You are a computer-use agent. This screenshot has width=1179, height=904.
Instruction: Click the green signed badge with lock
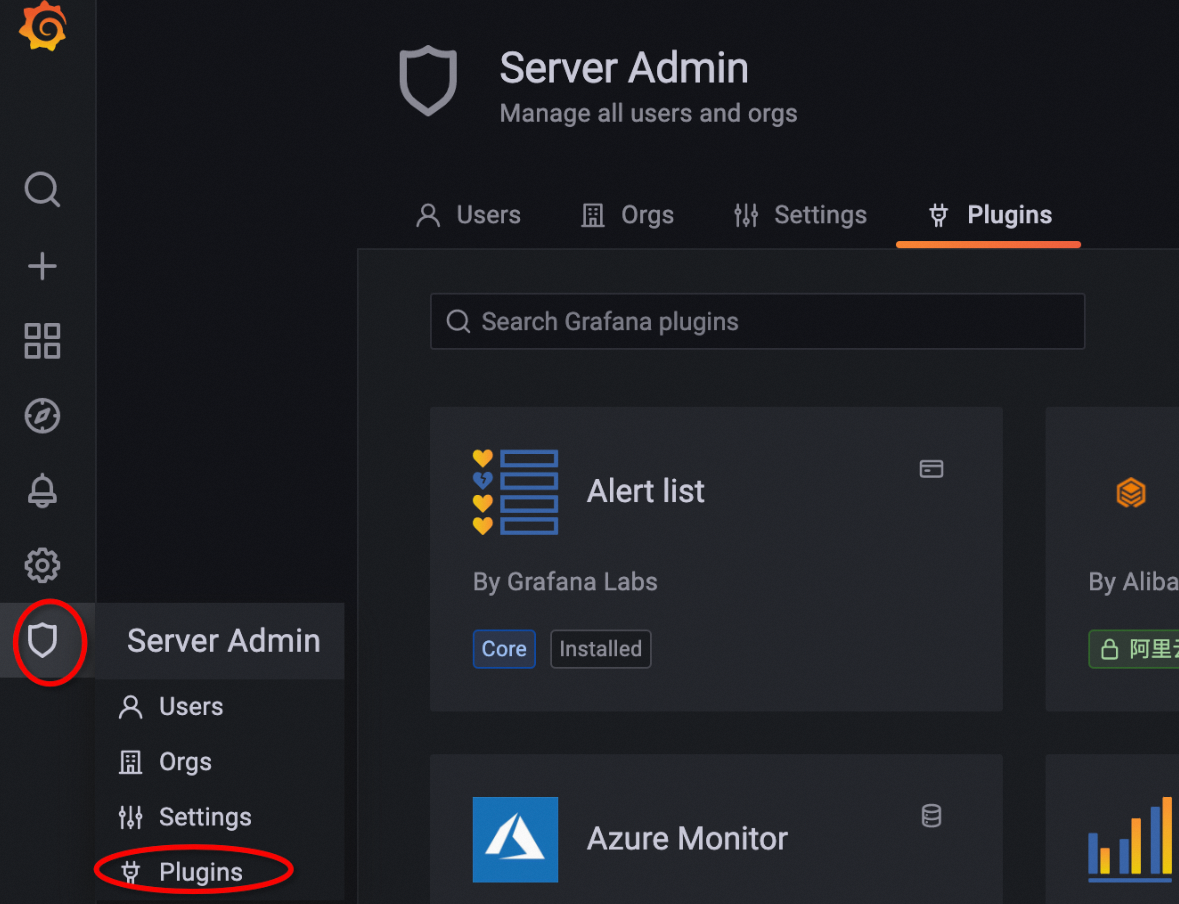pos(1134,649)
